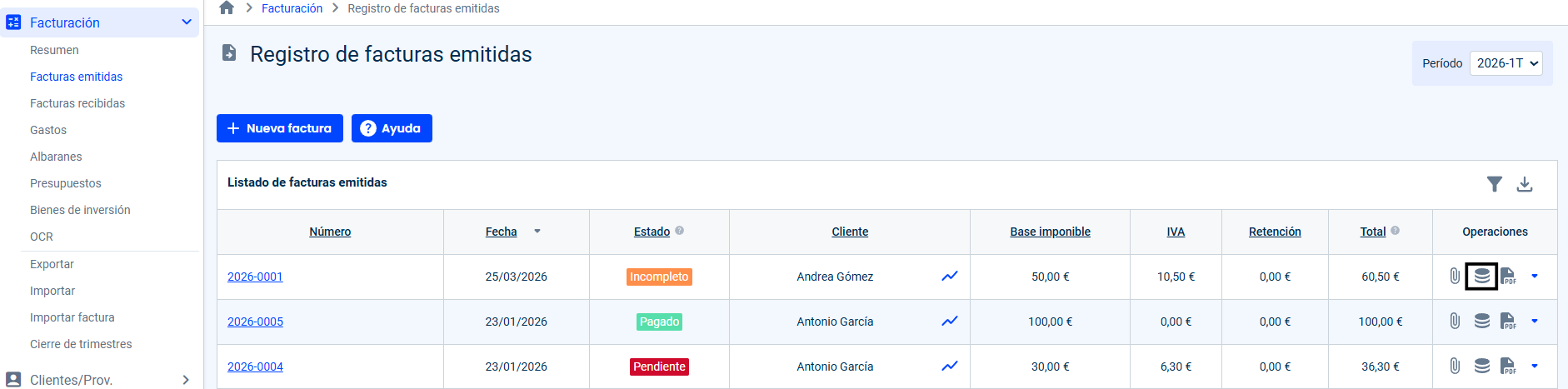1568x389 pixels.
Task: Click the Nueva factura button
Action: coord(280,128)
